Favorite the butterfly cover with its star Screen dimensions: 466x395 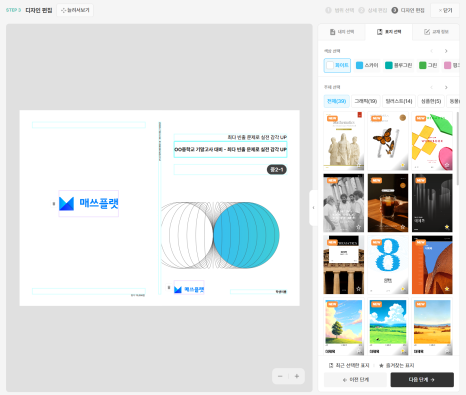(403, 165)
